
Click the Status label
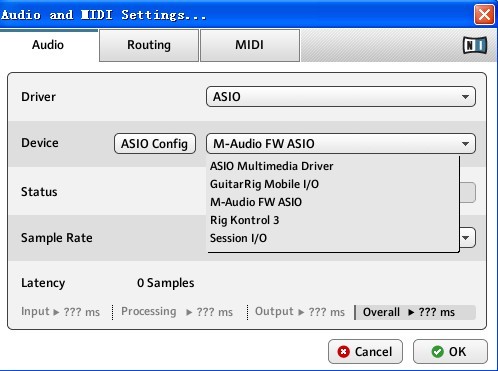tap(39, 192)
